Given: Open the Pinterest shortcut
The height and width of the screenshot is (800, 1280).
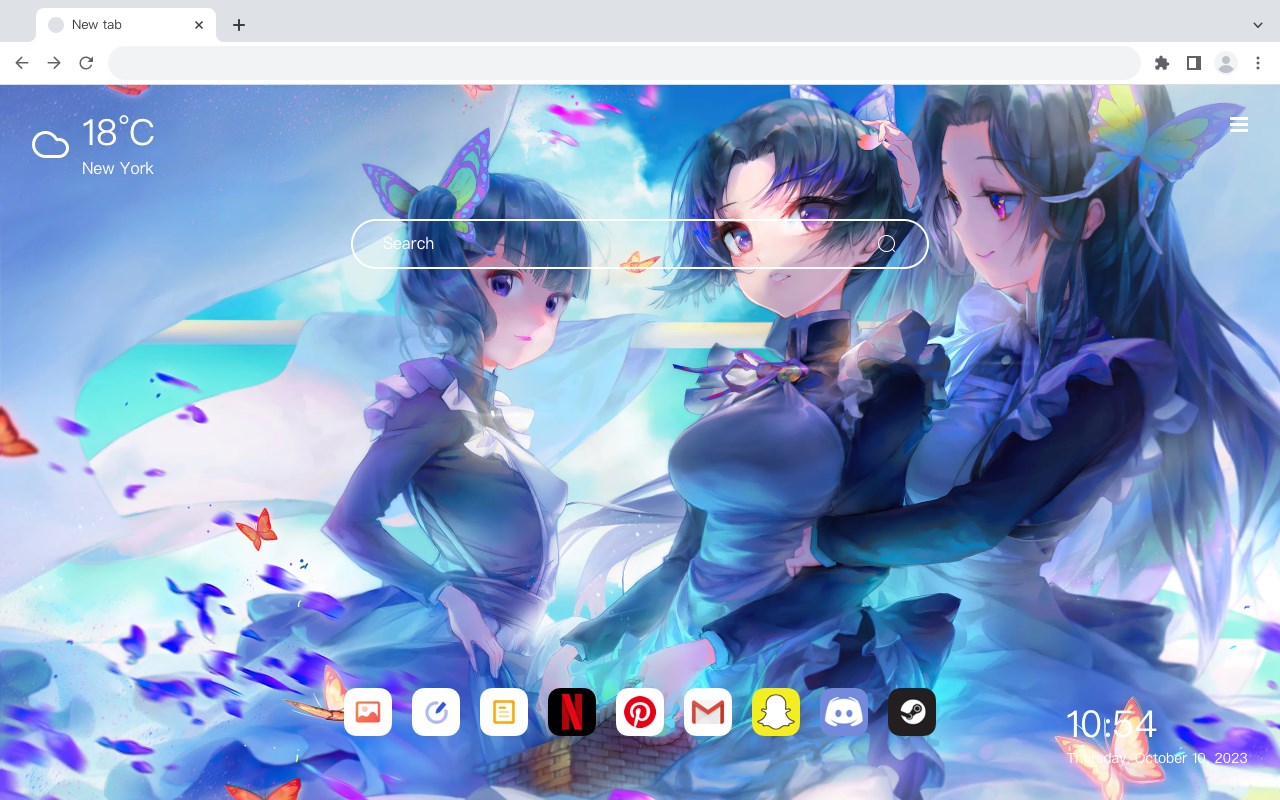Looking at the screenshot, I should [x=640, y=712].
